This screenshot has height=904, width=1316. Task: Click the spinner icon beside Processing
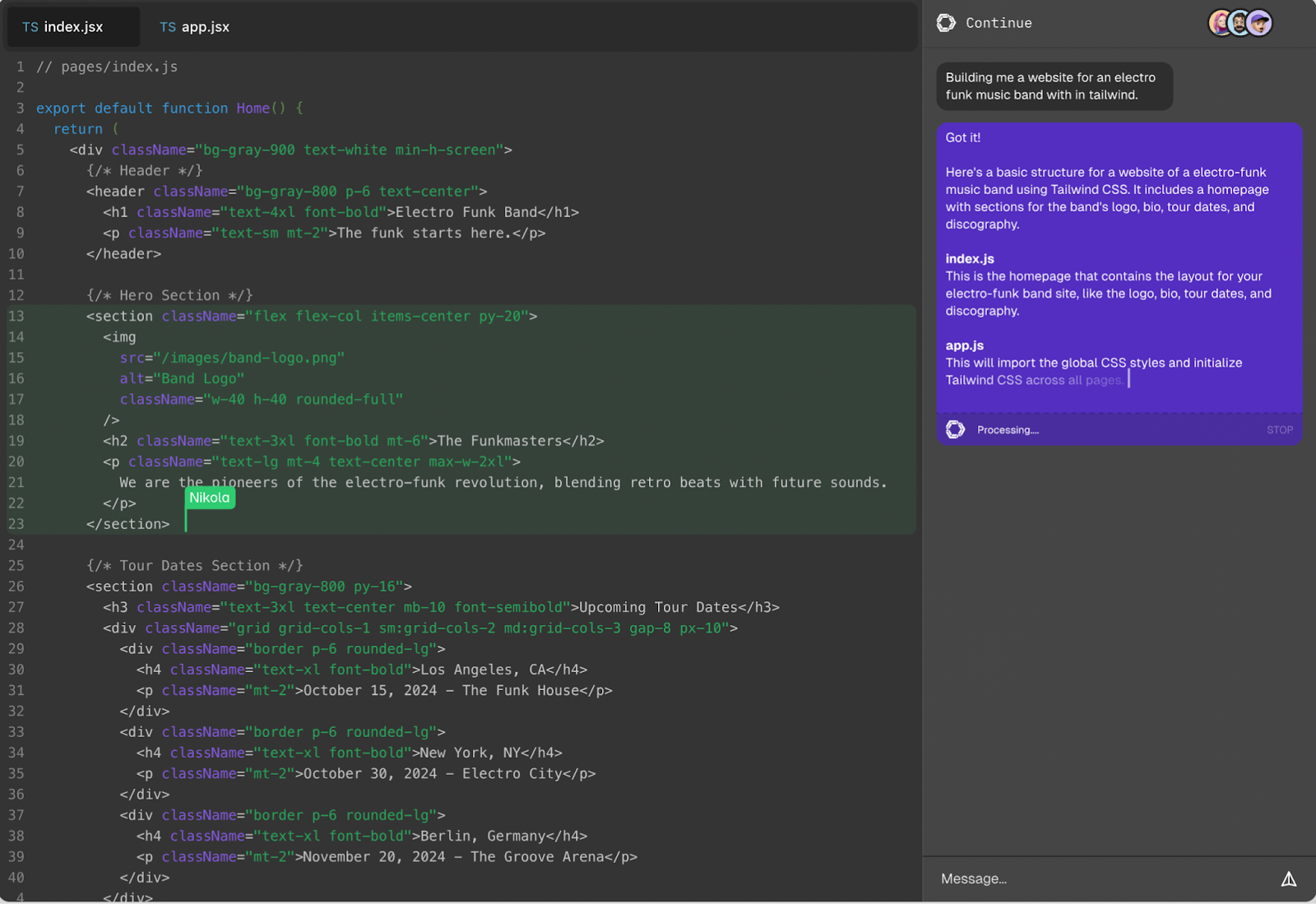point(955,429)
